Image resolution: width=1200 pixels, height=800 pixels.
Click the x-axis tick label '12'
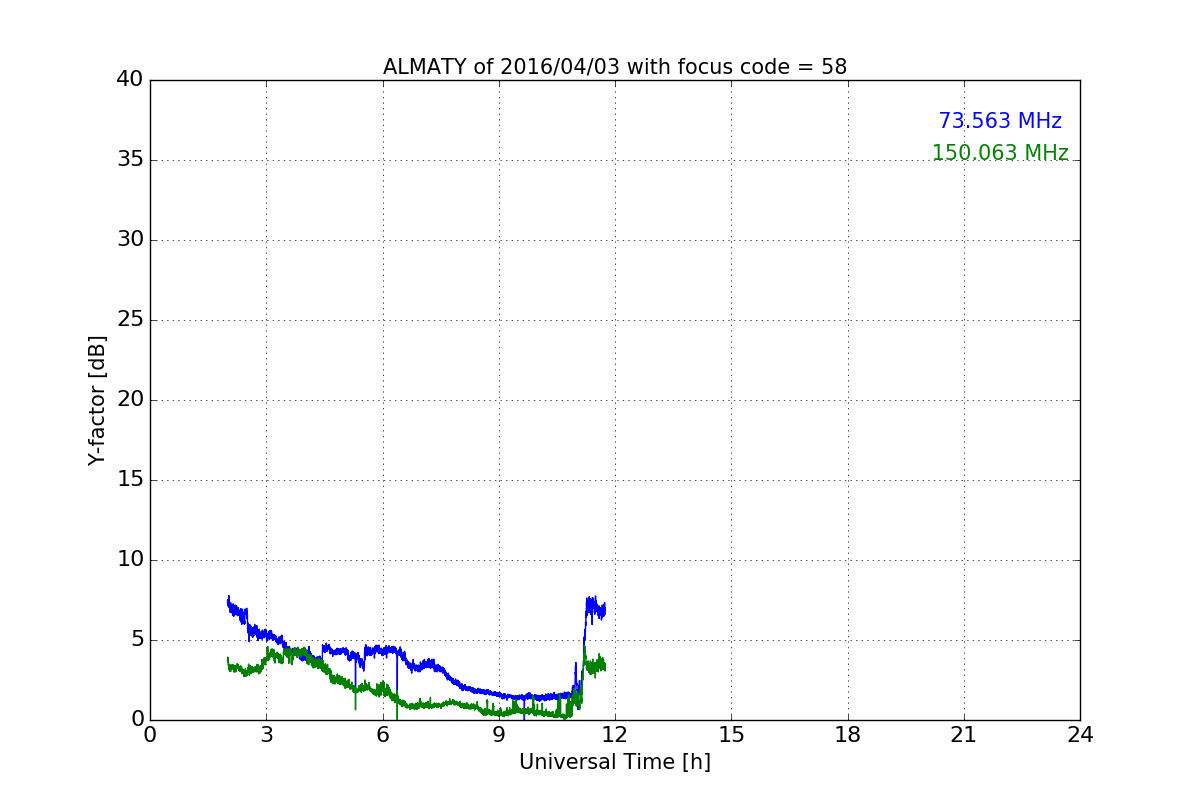(615, 735)
